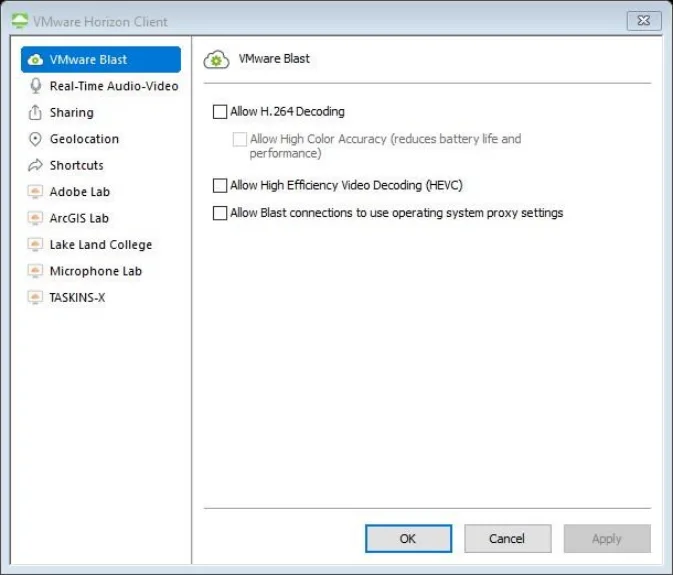Viewport: 673px width, 575px height.
Task: Check Allow Blast connections to use proxy settings
Action: pyautogui.click(x=220, y=213)
